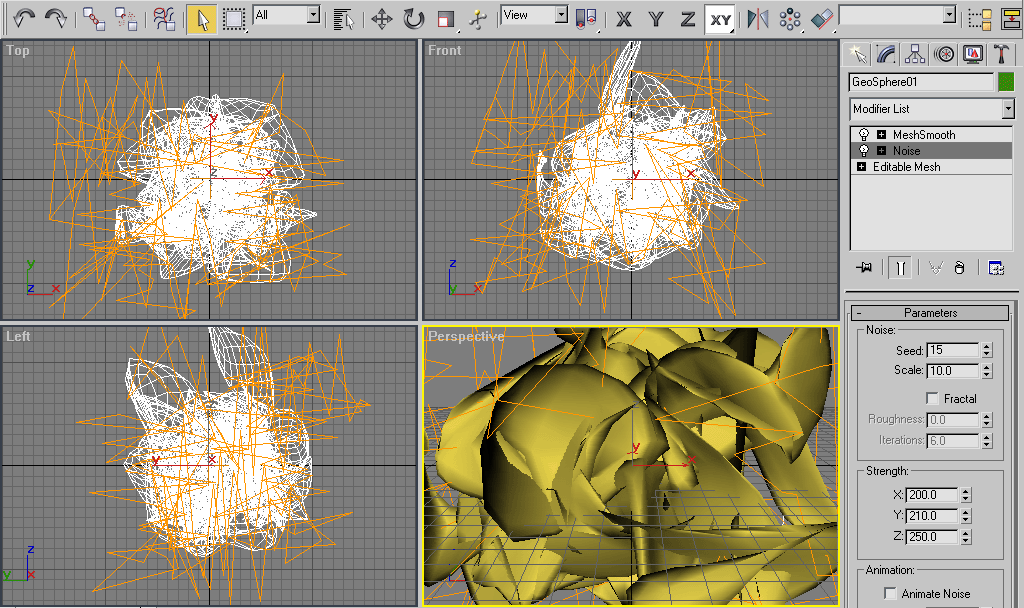This screenshot has width=1024, height=608.
Task: Expand Editable Mesh sub-objects plus box
Action: tap(861, 167)
